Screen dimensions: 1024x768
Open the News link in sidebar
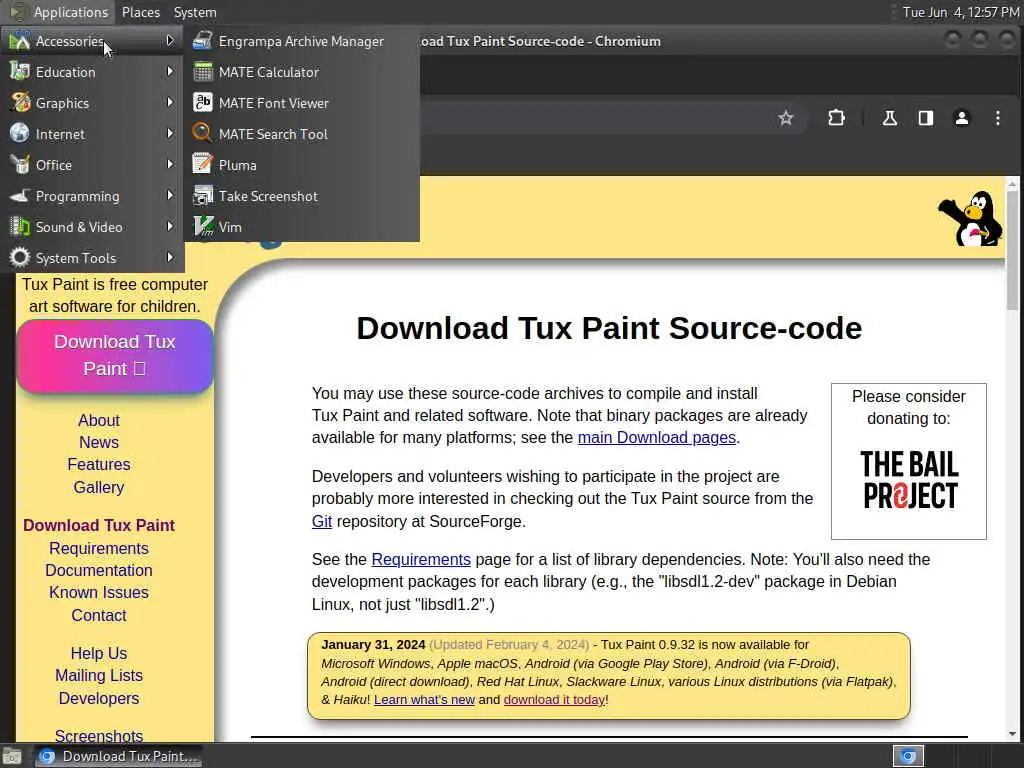(x=99, y=443)
